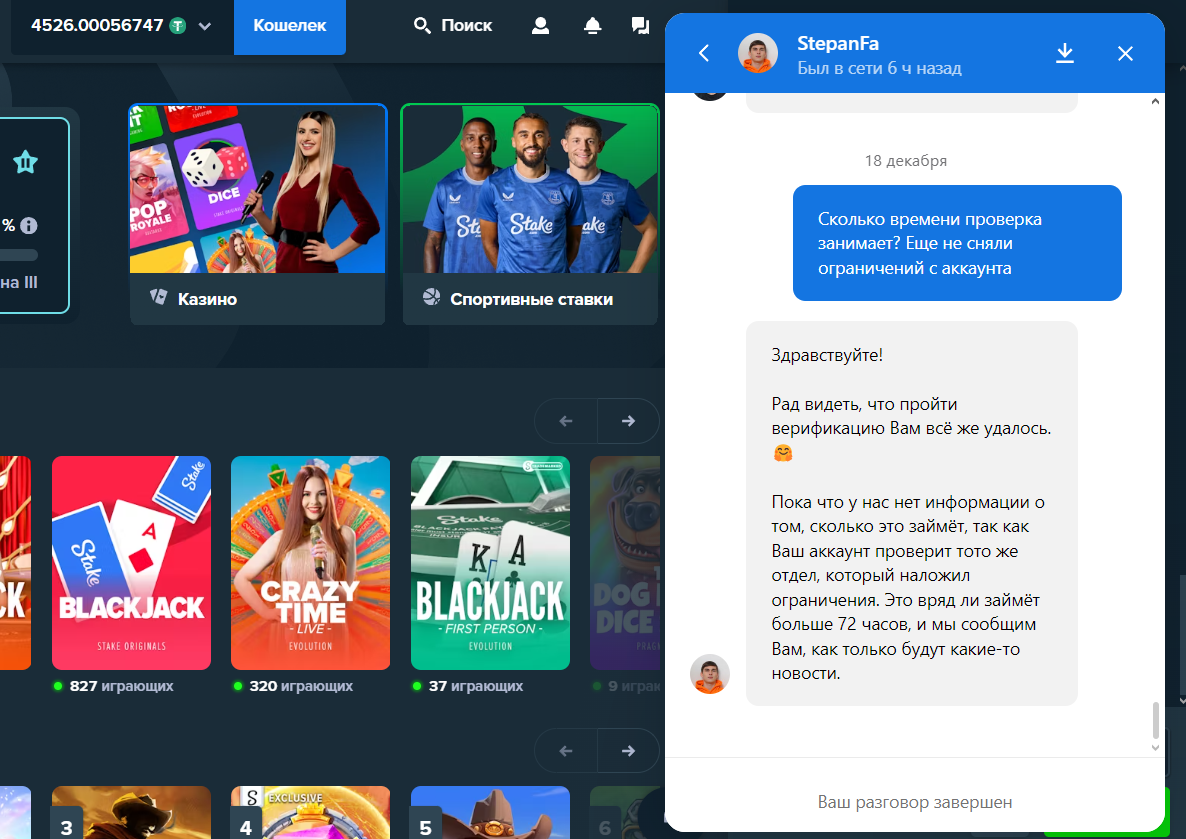This screenshot has width=1186, height=839.
Task: Click the back arrow in chat header
Action: click(x=704, y=54)
